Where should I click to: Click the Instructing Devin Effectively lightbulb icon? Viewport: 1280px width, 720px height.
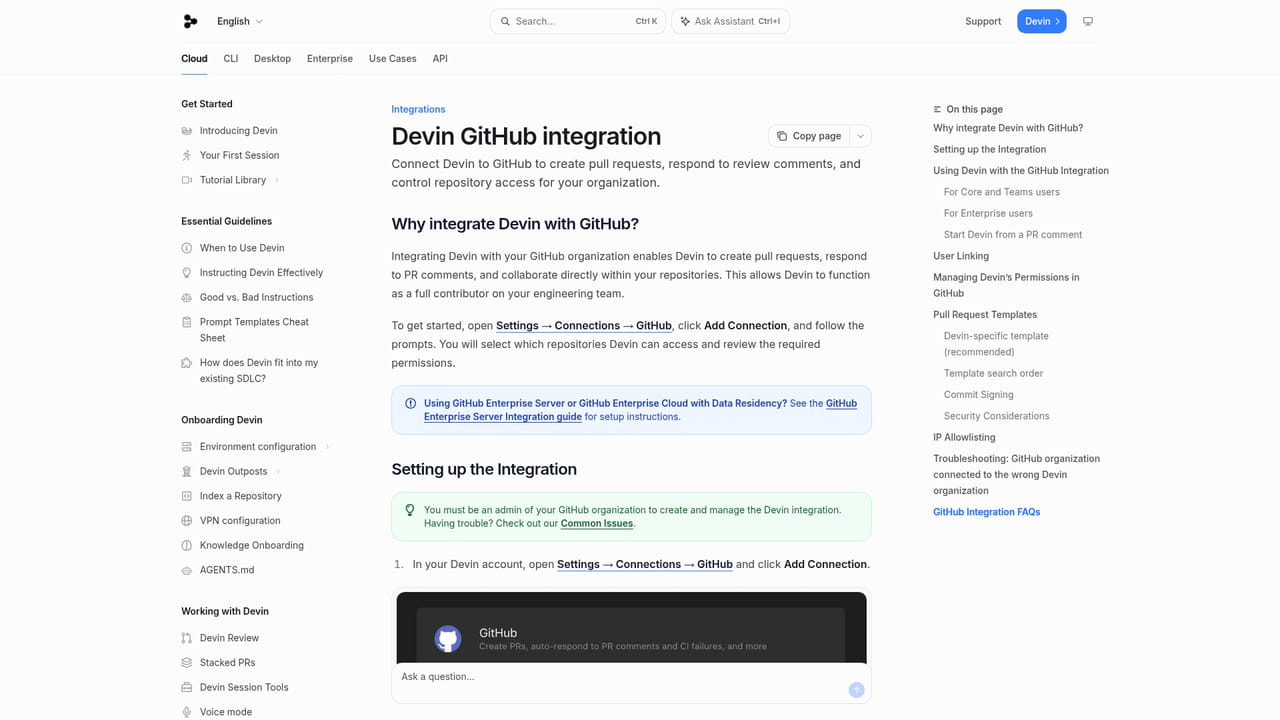click(187, 273)
